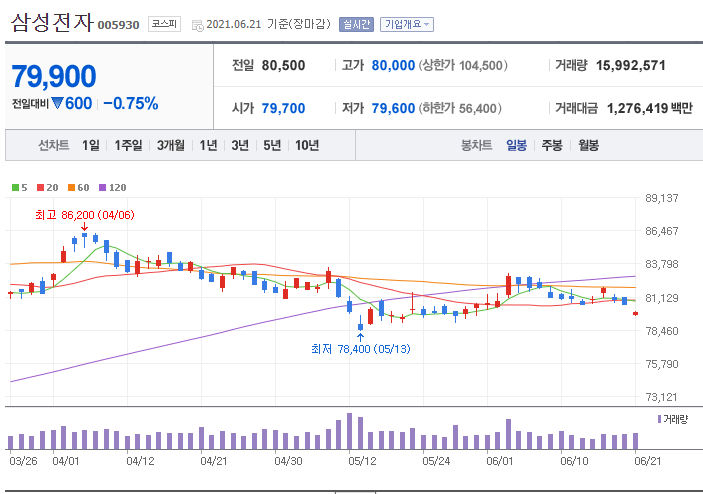Click the 89,137 price axis label
Image resolution: width=703 pixels, height=494 pixels.
(662, 198)
